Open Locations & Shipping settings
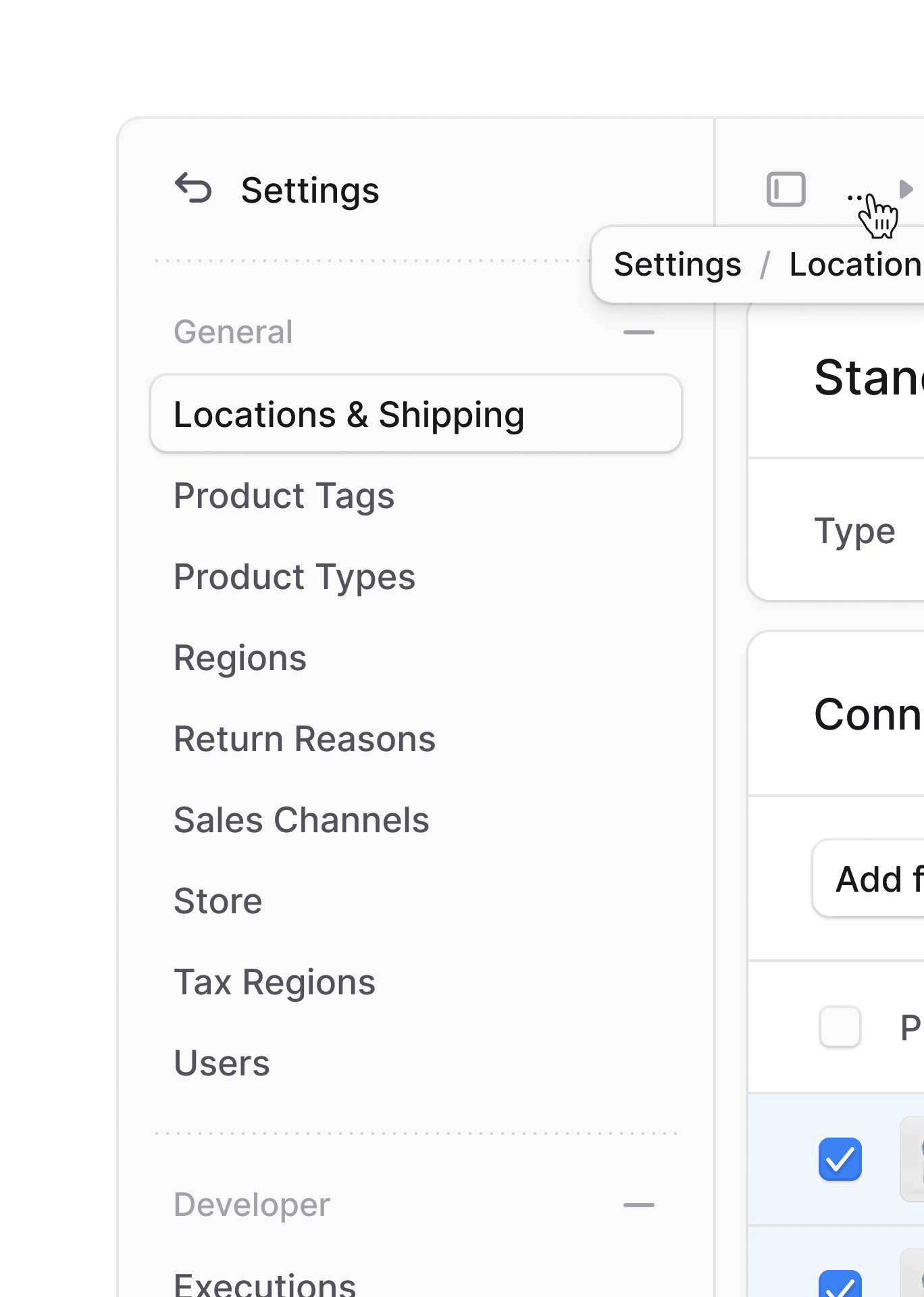Viewport: 924px width, 1297px height. [416, 413]
